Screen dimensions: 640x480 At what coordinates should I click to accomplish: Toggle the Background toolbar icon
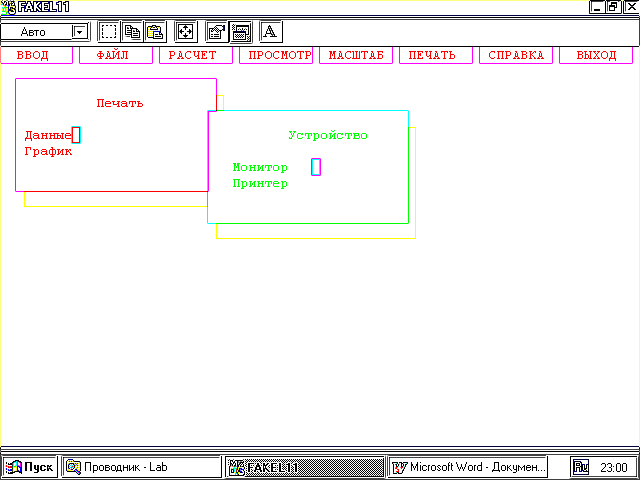pos(241,32)
